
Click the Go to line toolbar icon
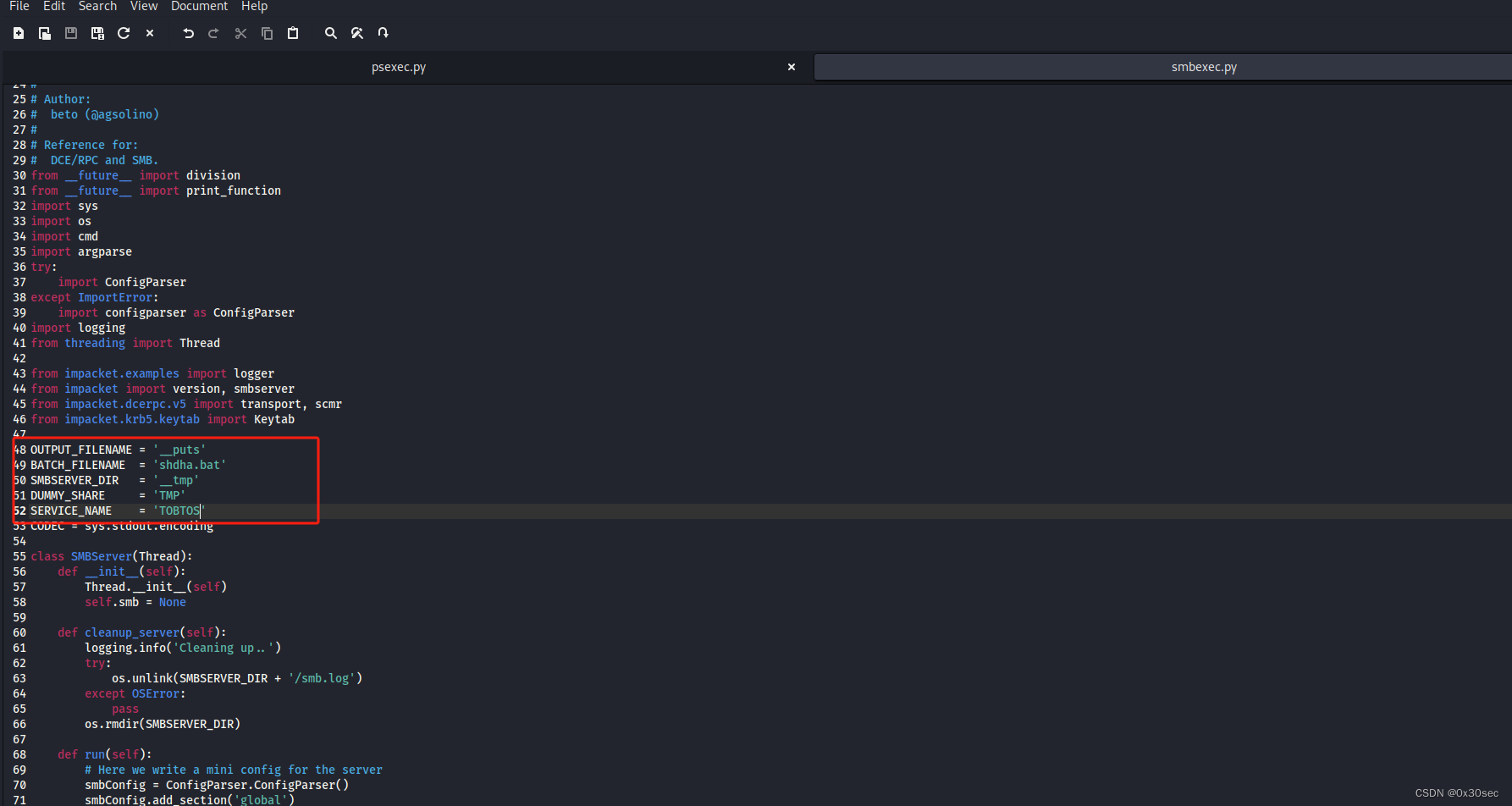[x=384, y=33]
